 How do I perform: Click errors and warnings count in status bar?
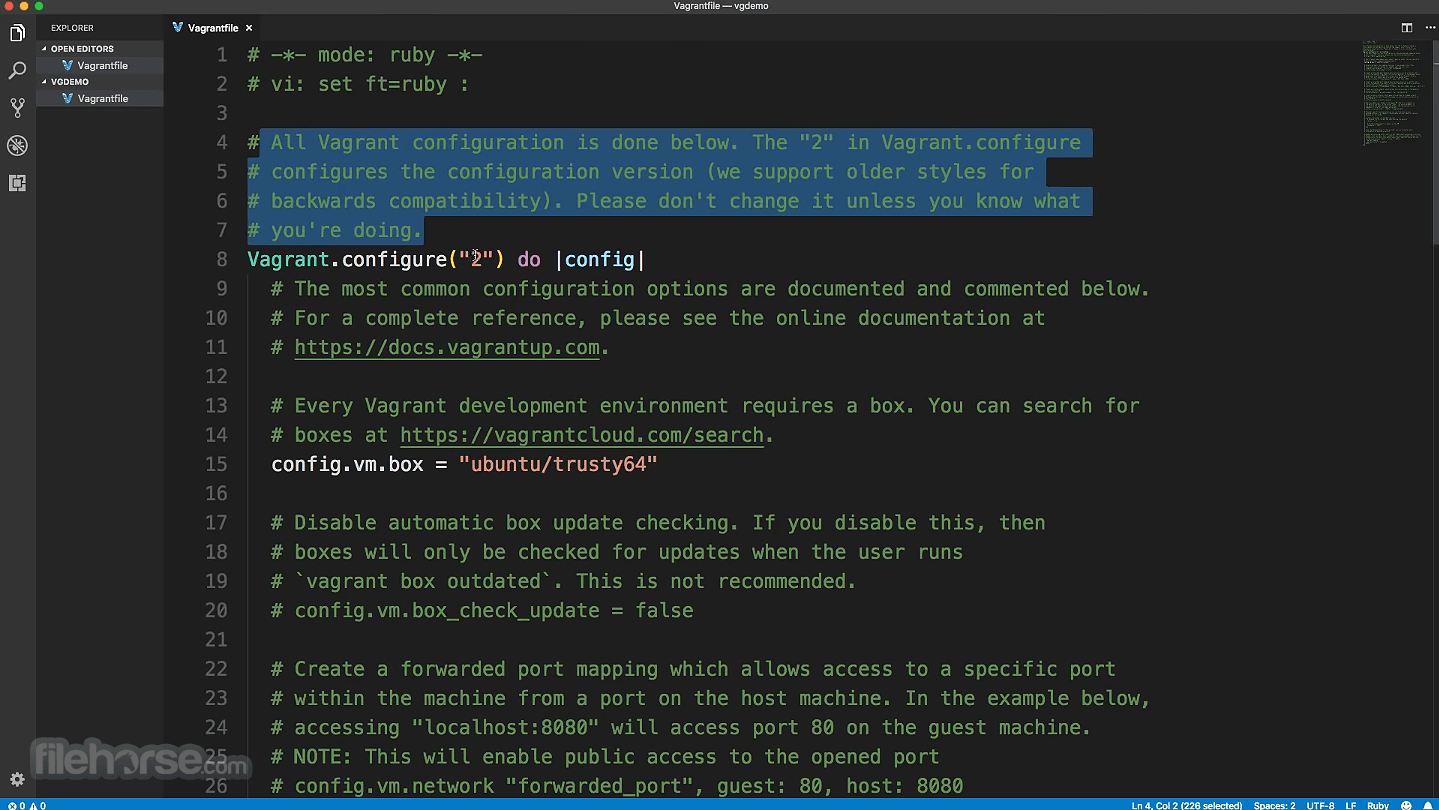pos(26,804)
